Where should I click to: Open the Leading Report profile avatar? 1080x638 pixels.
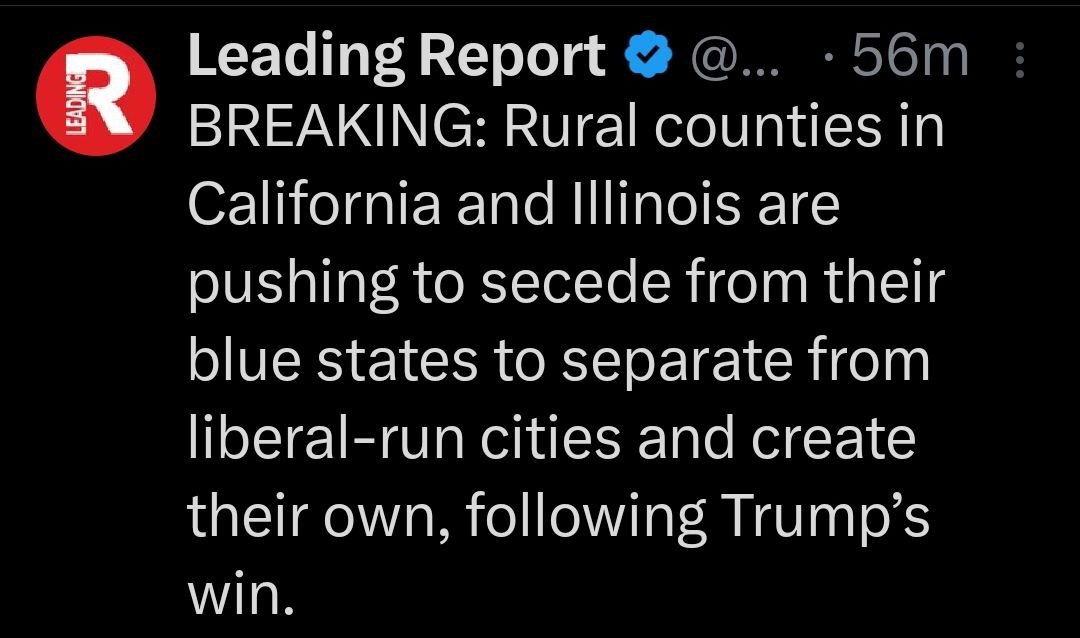coord(95,96)
